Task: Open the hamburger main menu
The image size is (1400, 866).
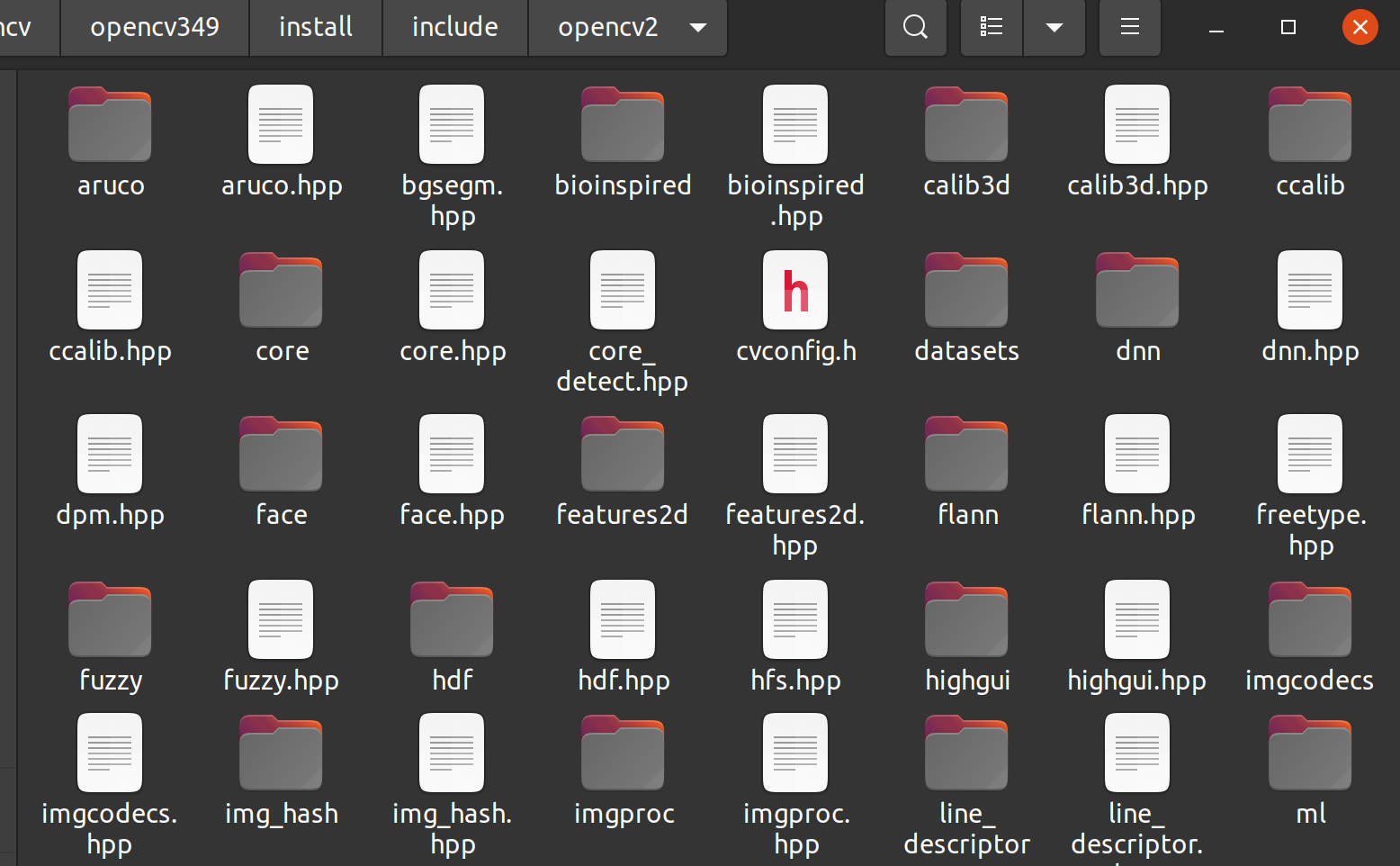Action: pyautogui.click(x=1130, y=27)
